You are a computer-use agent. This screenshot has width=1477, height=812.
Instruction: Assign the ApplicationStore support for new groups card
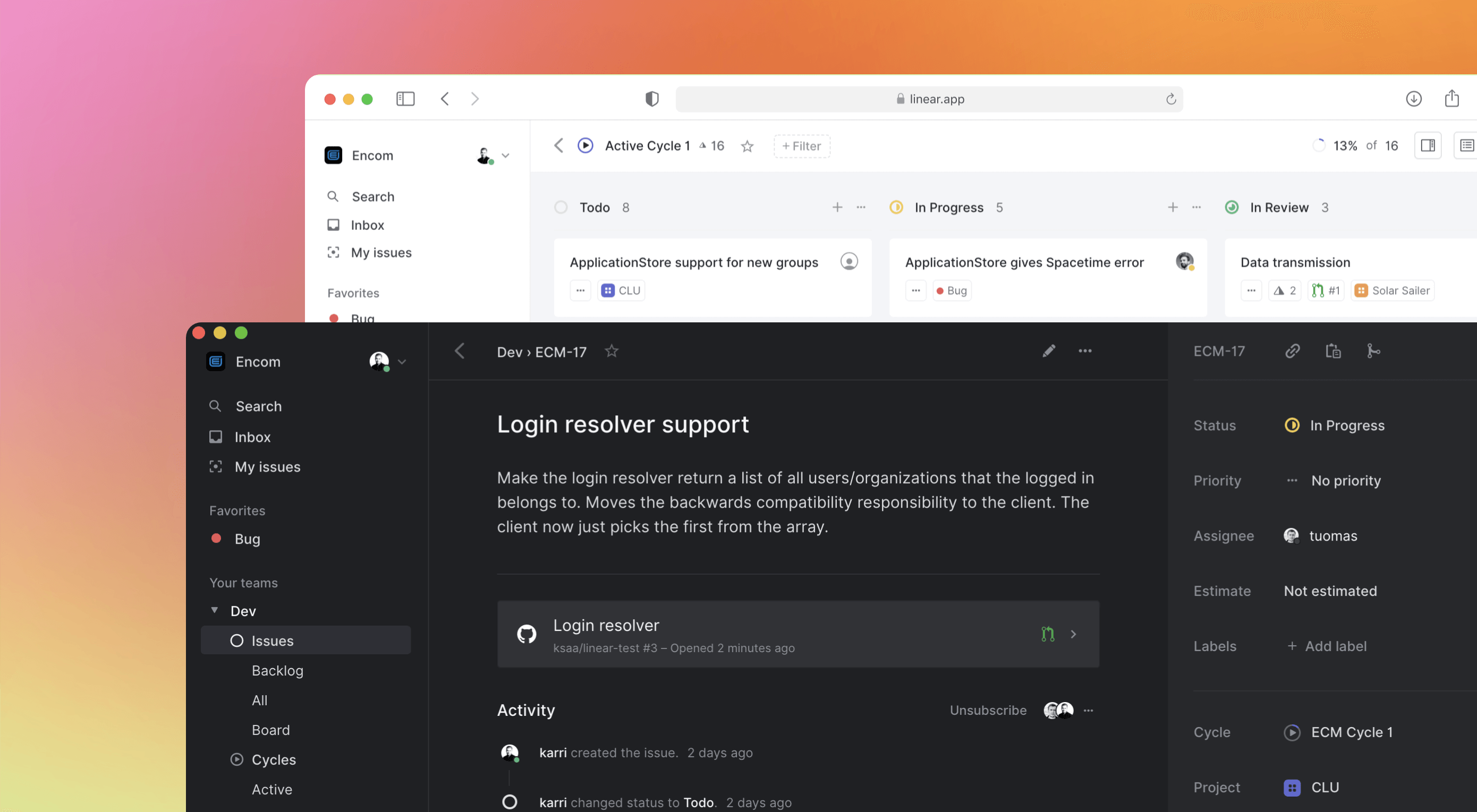click(x=849, y=261)
